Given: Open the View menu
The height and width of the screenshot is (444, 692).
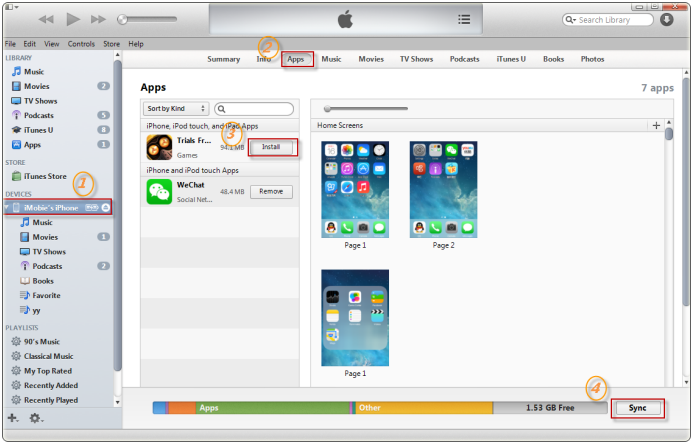Looking at the screenshot, I should click(51, 44).
